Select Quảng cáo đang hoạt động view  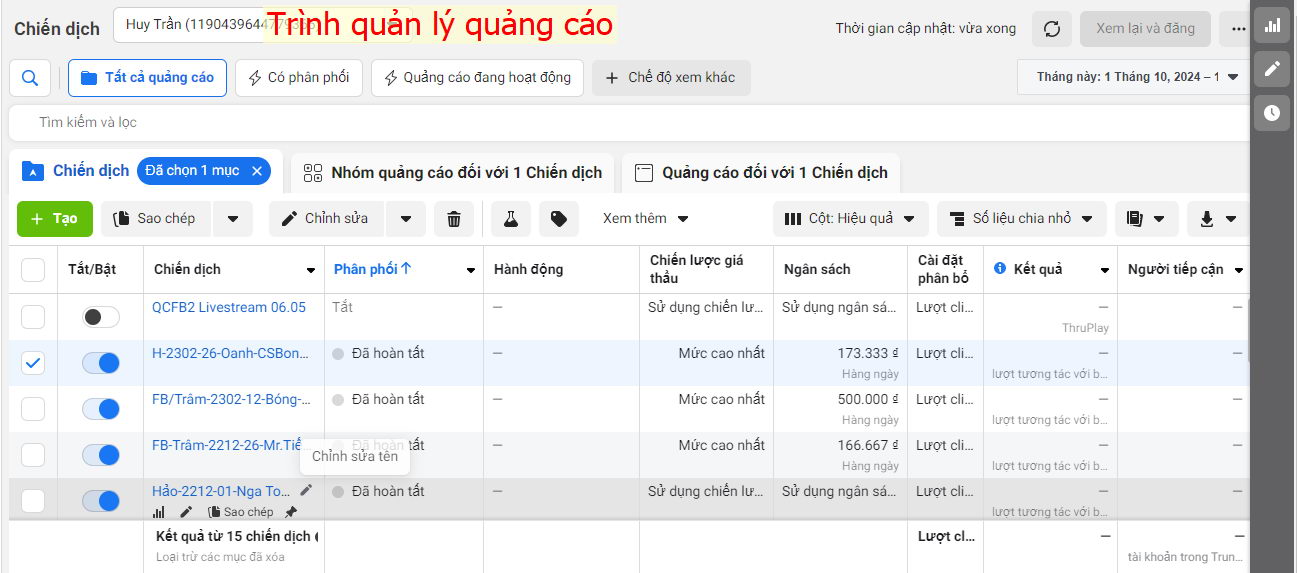click(477, 78)
